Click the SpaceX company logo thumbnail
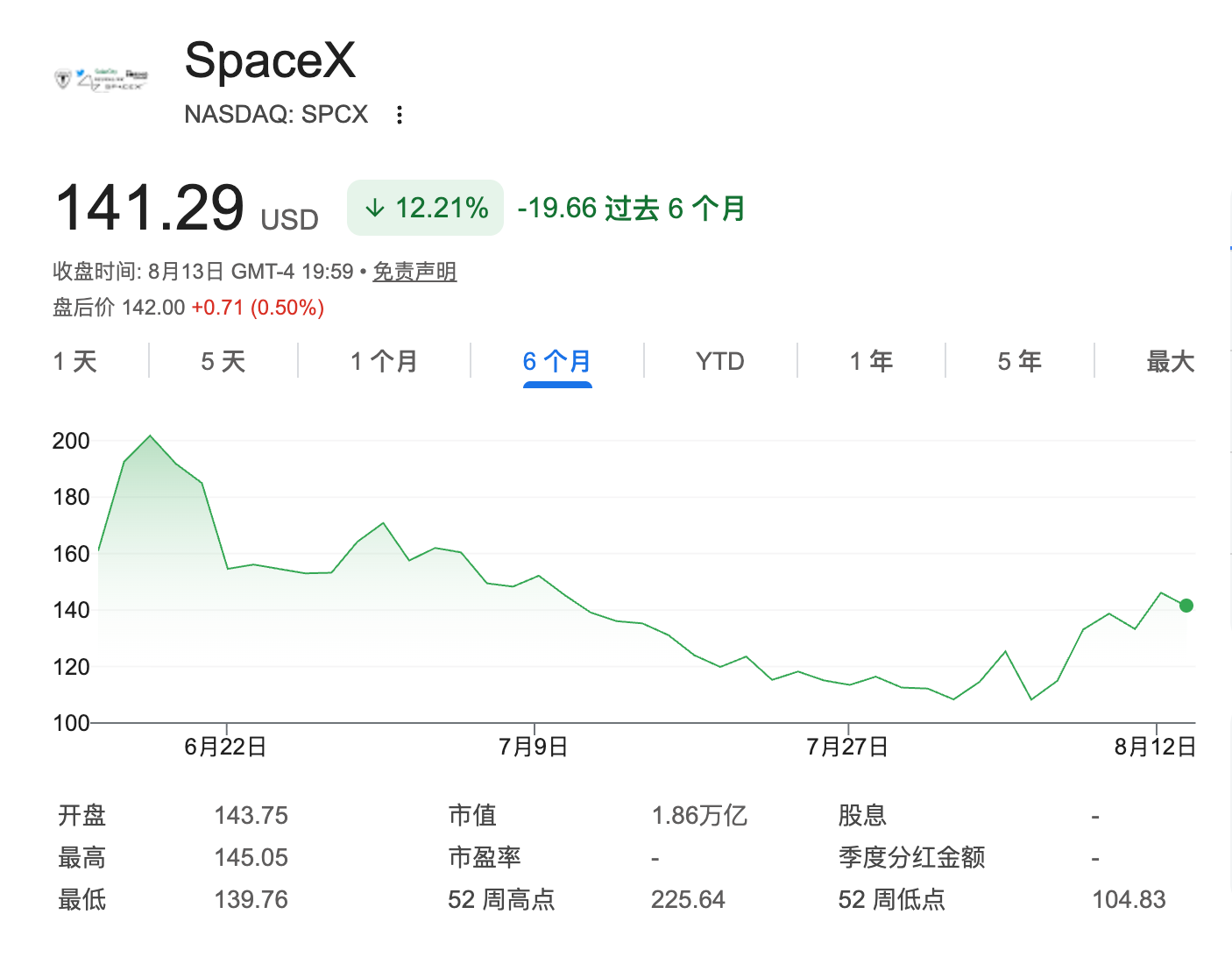Image resolution: width=1232 pixels, height=957 pixels. pos(102,79)
